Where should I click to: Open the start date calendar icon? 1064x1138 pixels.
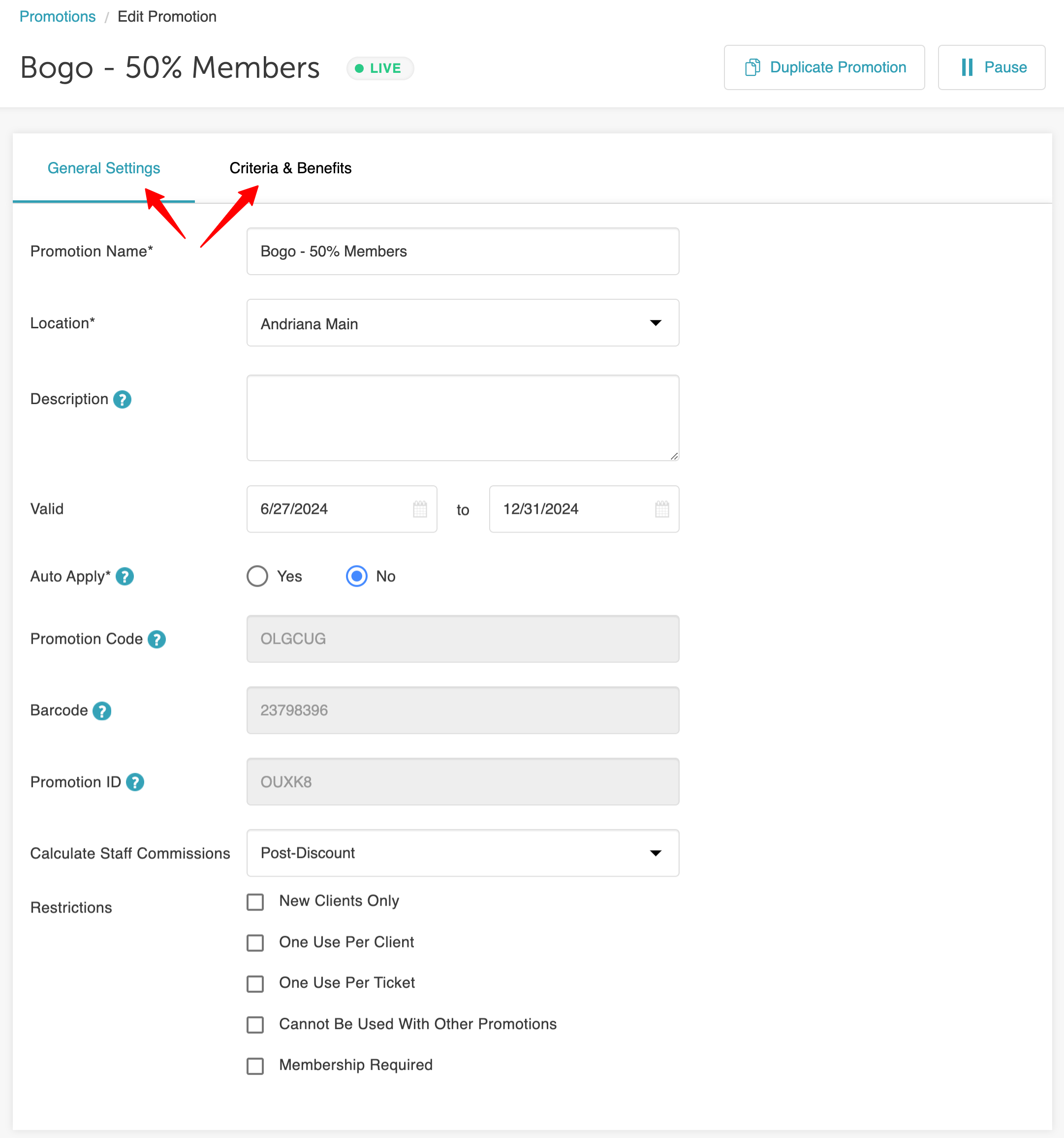pos(419,509)
